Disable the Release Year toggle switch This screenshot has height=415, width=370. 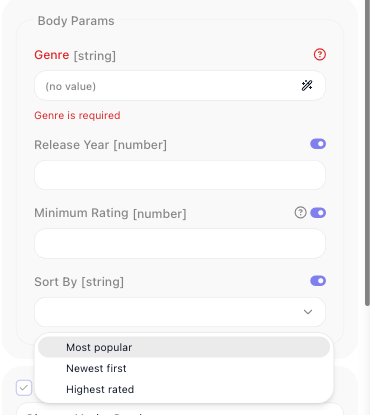[x=318, y=144]
